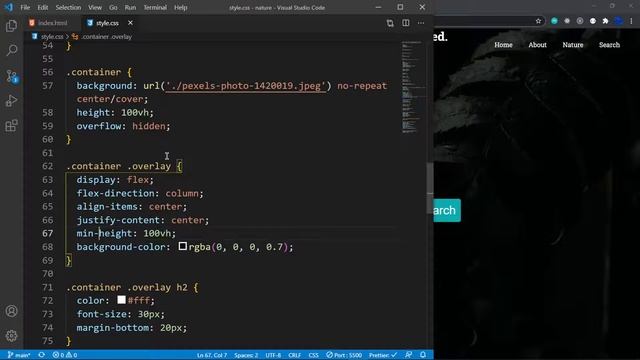Open the browser three-dot menu

[x=631, y=21]
